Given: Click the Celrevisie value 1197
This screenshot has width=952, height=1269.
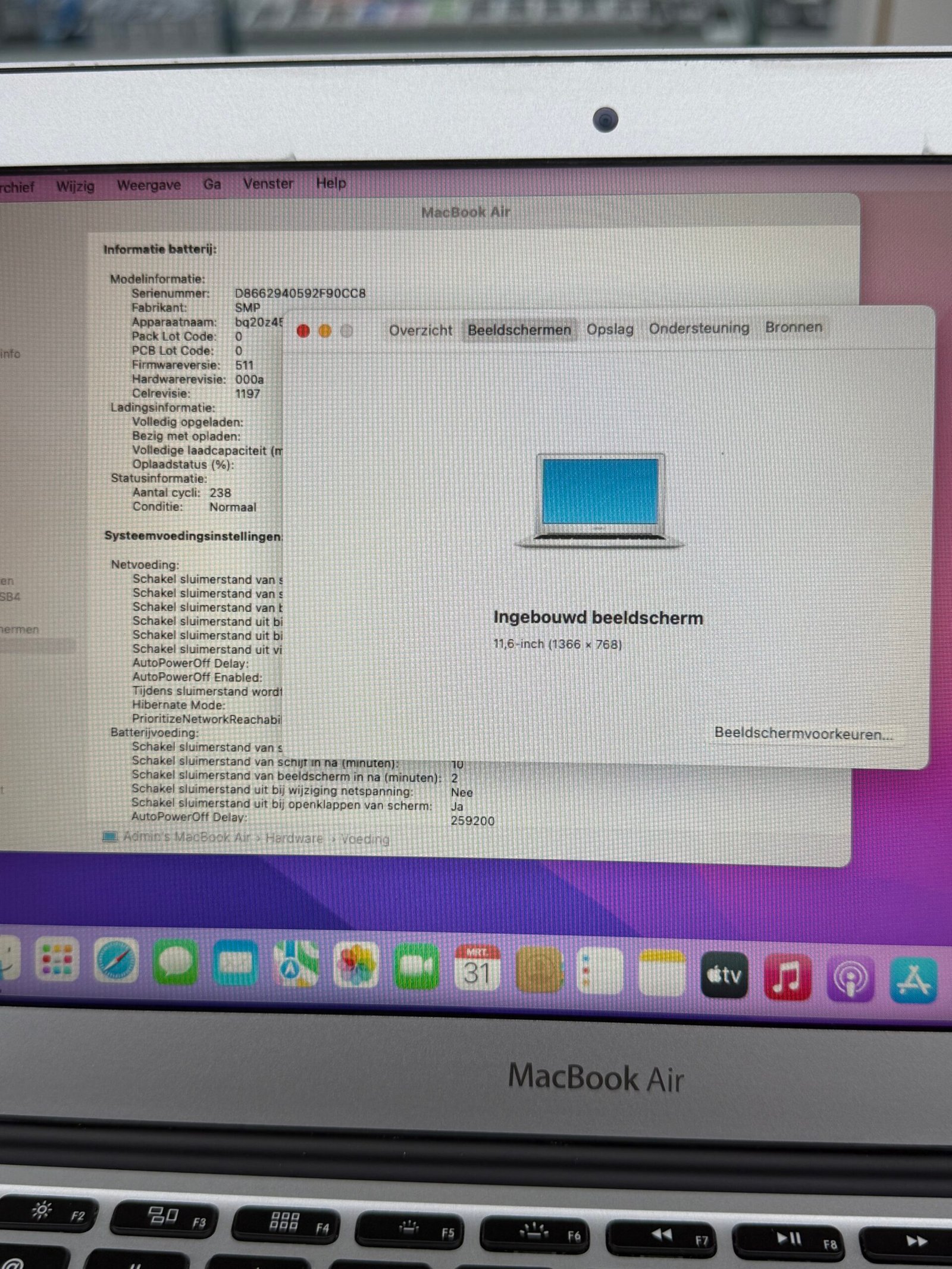Looking at the screenshot, I should [248, 393].
